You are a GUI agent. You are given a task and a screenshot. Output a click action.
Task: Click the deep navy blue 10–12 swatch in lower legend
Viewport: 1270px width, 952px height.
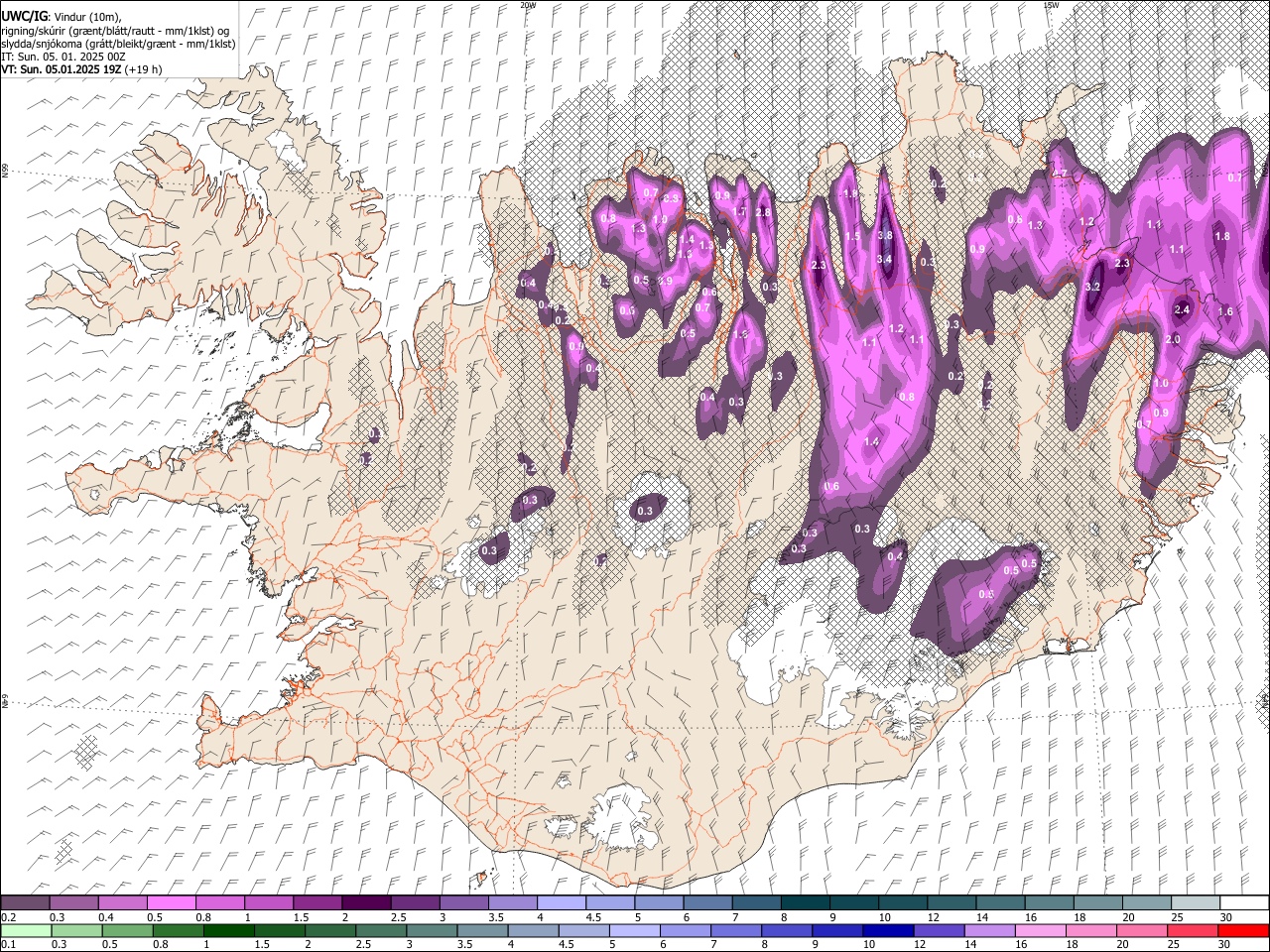point(888,931)
